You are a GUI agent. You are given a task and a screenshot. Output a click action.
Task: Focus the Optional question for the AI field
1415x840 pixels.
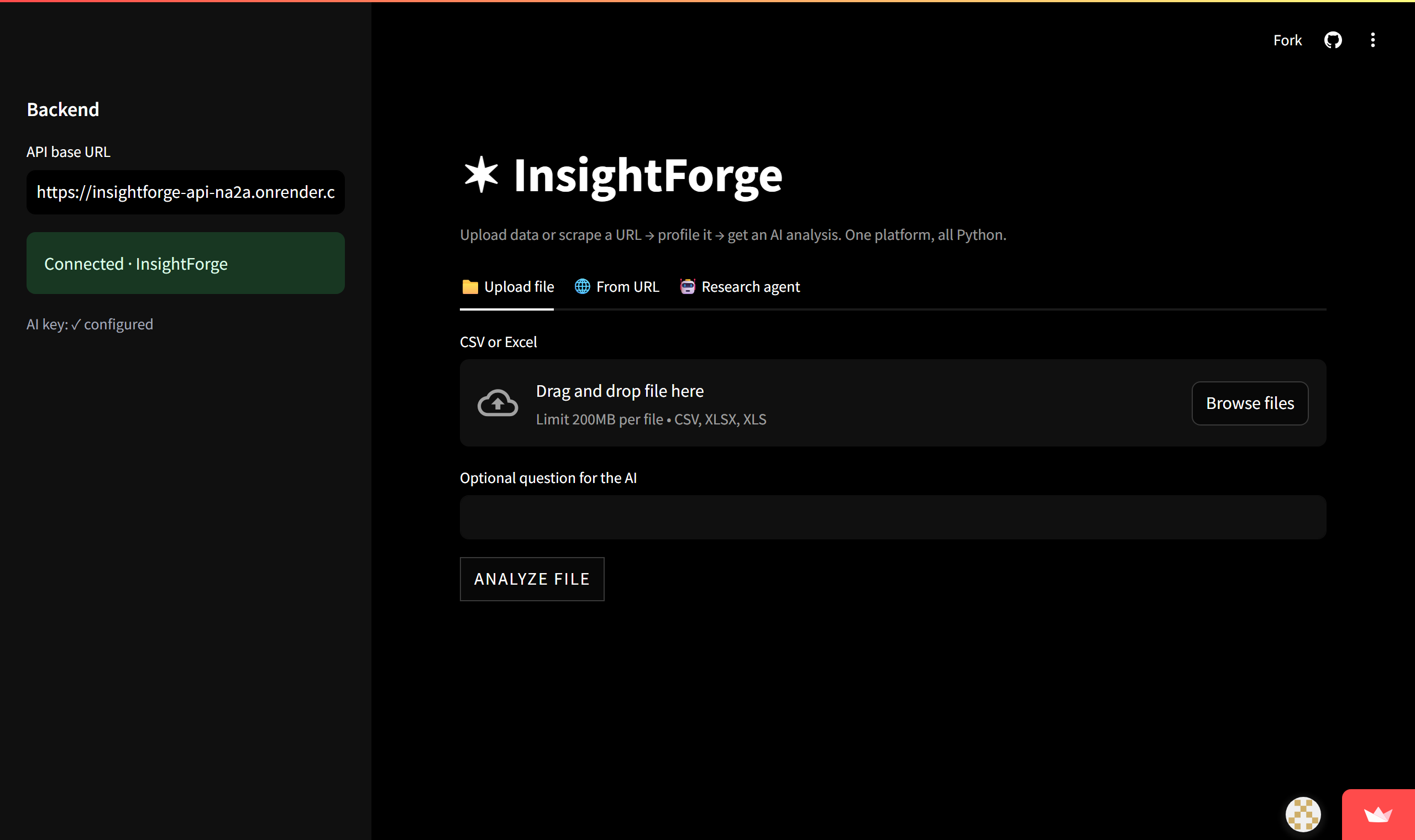893,517
